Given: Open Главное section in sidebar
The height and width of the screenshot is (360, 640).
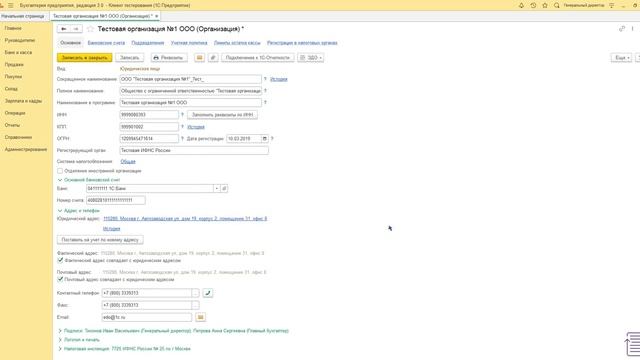Looking at the screenshot, I should 13,28.
